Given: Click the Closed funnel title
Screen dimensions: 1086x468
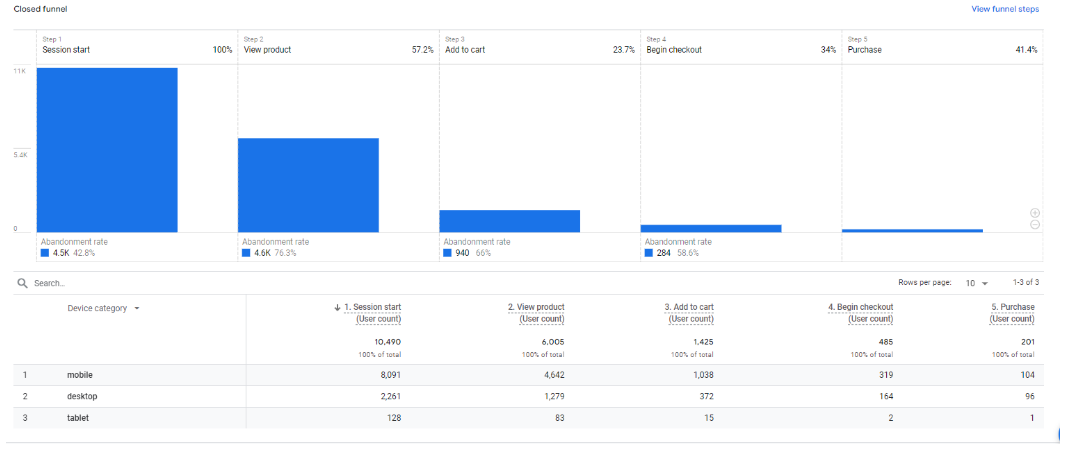Looking at the screenshot, I should [40, 9].
